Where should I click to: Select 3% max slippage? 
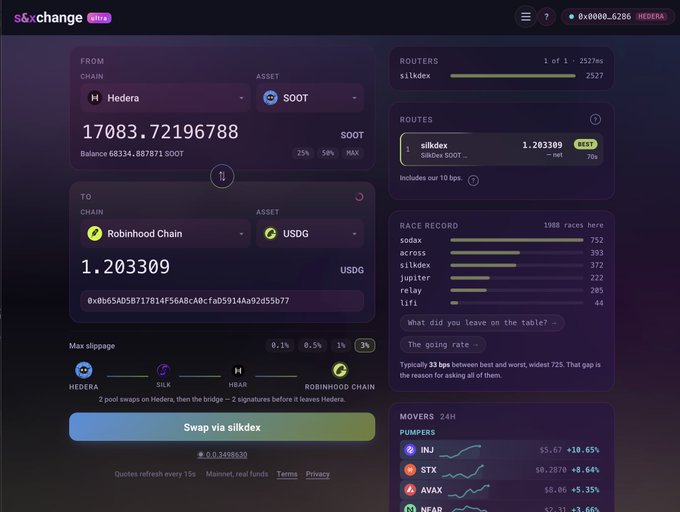coord(365,346)
